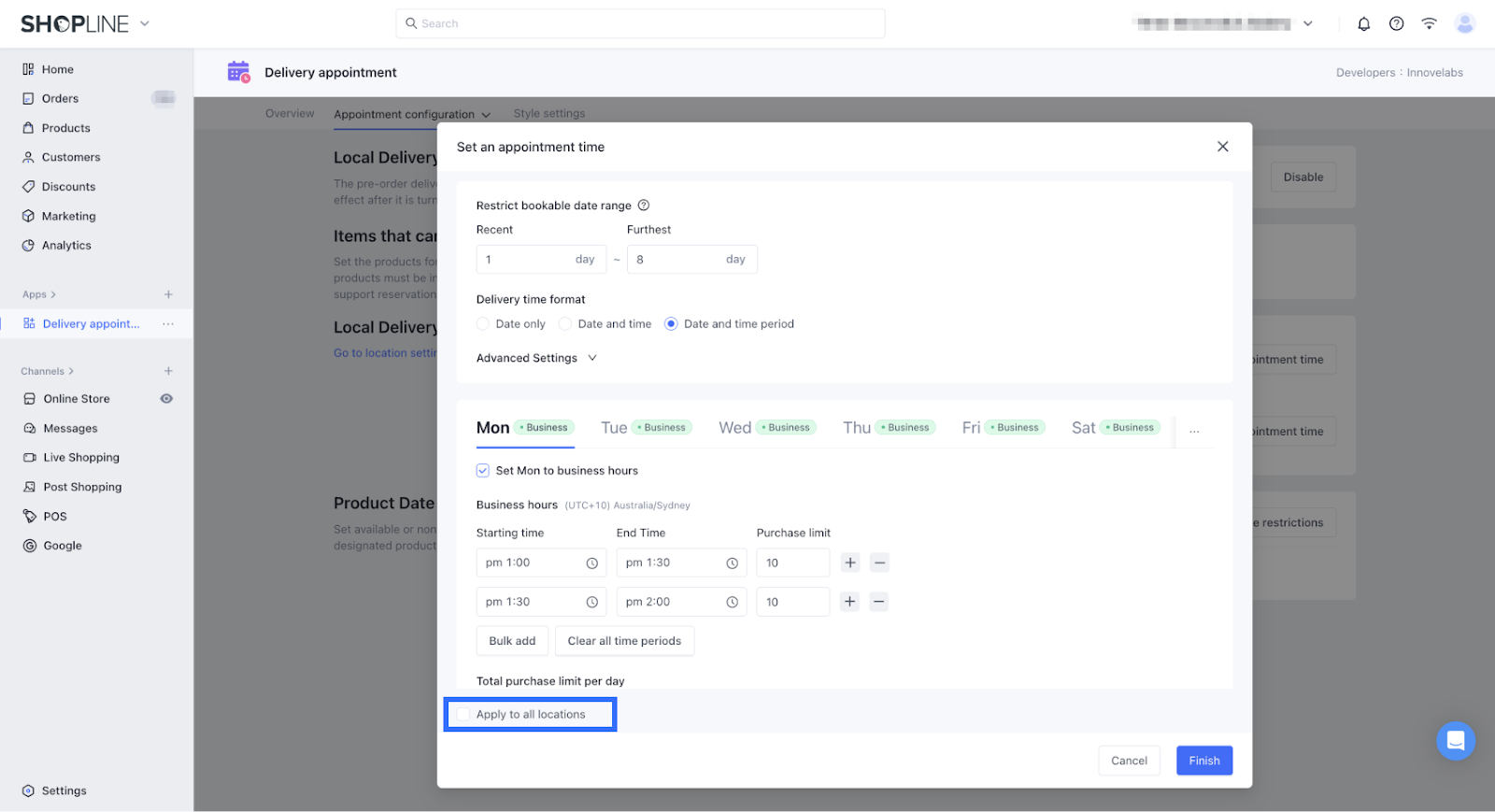1495x812 pixels.
Task: Open the help question mark icon
Action: [1396, 24]
